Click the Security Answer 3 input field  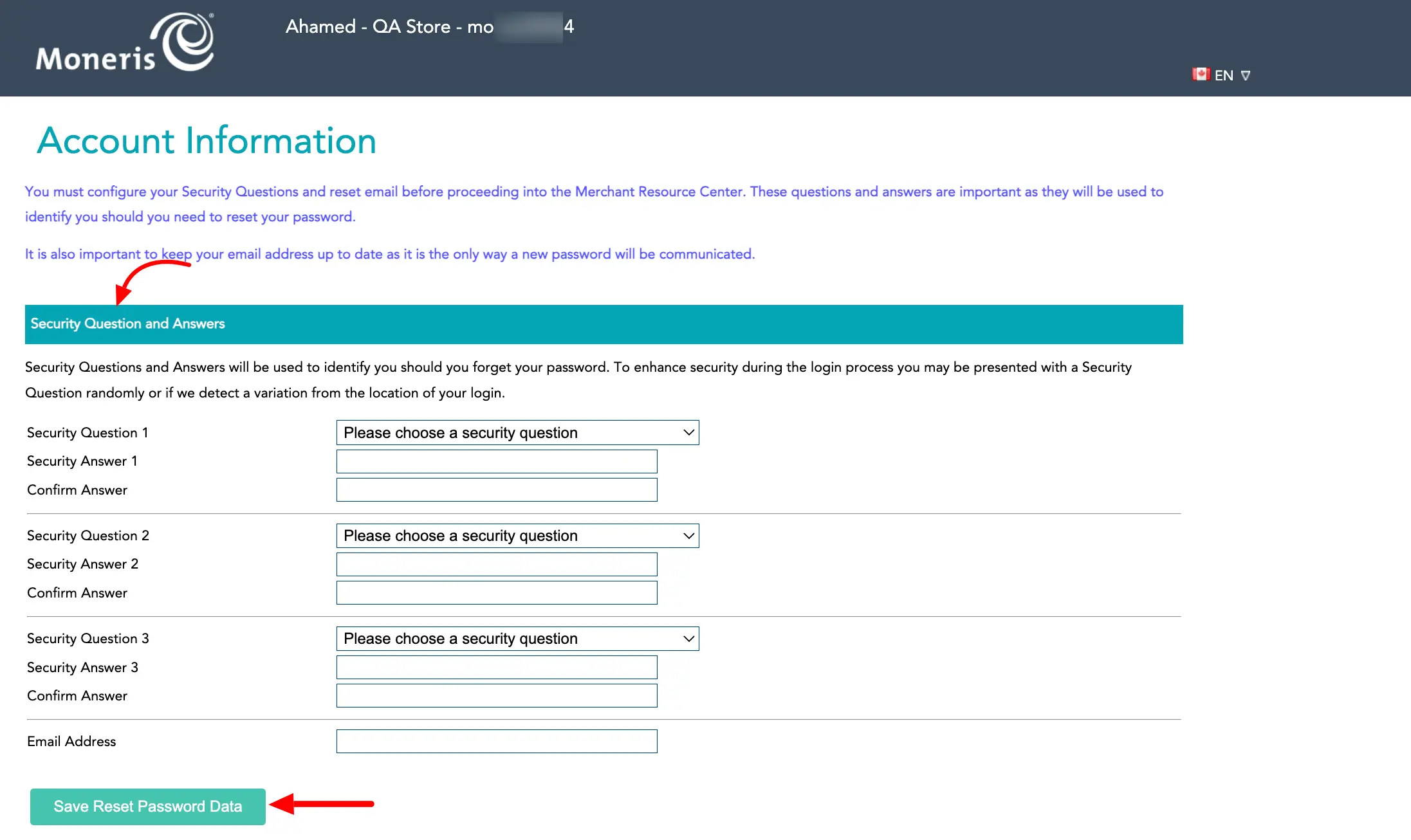(496, 667)
